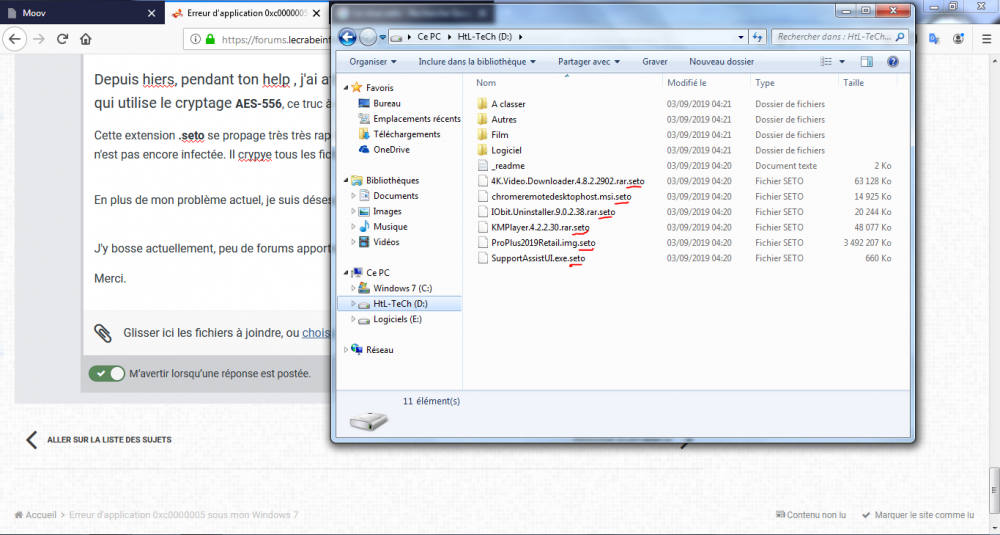Image resolution: width=1000 pixels, height=535 pixels.
Task: Switch to 'Erreur d'application' browser tab
Action: tap(247, 13)
